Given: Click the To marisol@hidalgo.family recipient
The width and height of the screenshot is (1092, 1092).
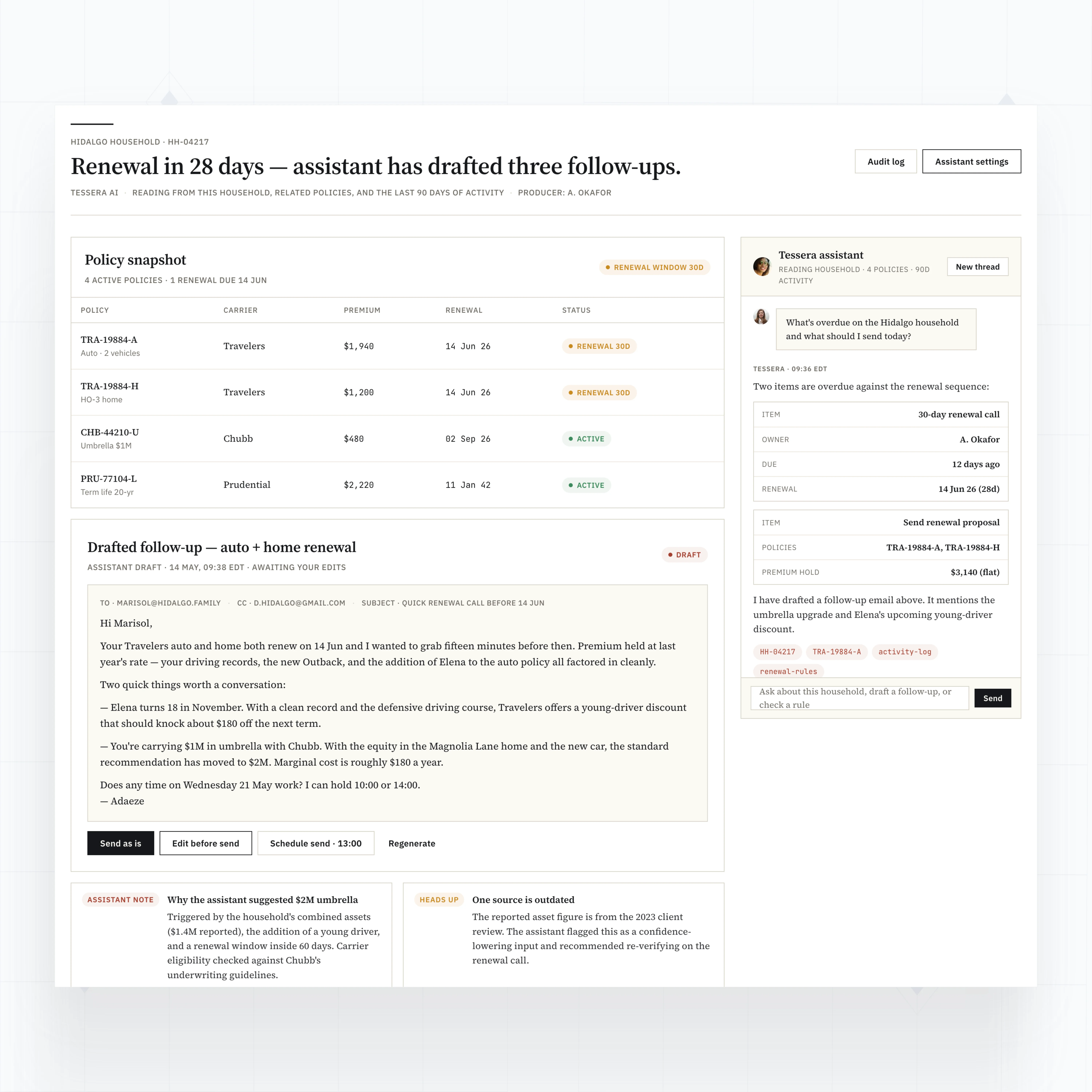Looking at the screenshot, I should (161, 603).
